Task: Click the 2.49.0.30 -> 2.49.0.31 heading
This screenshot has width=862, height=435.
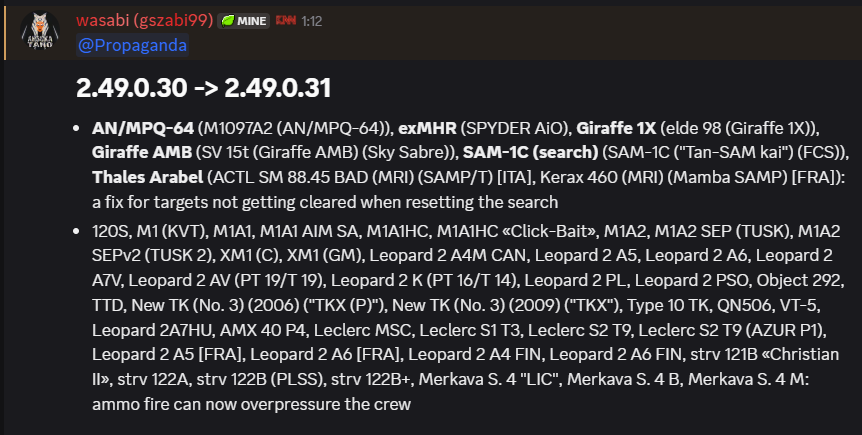Action: pos(203,88)
